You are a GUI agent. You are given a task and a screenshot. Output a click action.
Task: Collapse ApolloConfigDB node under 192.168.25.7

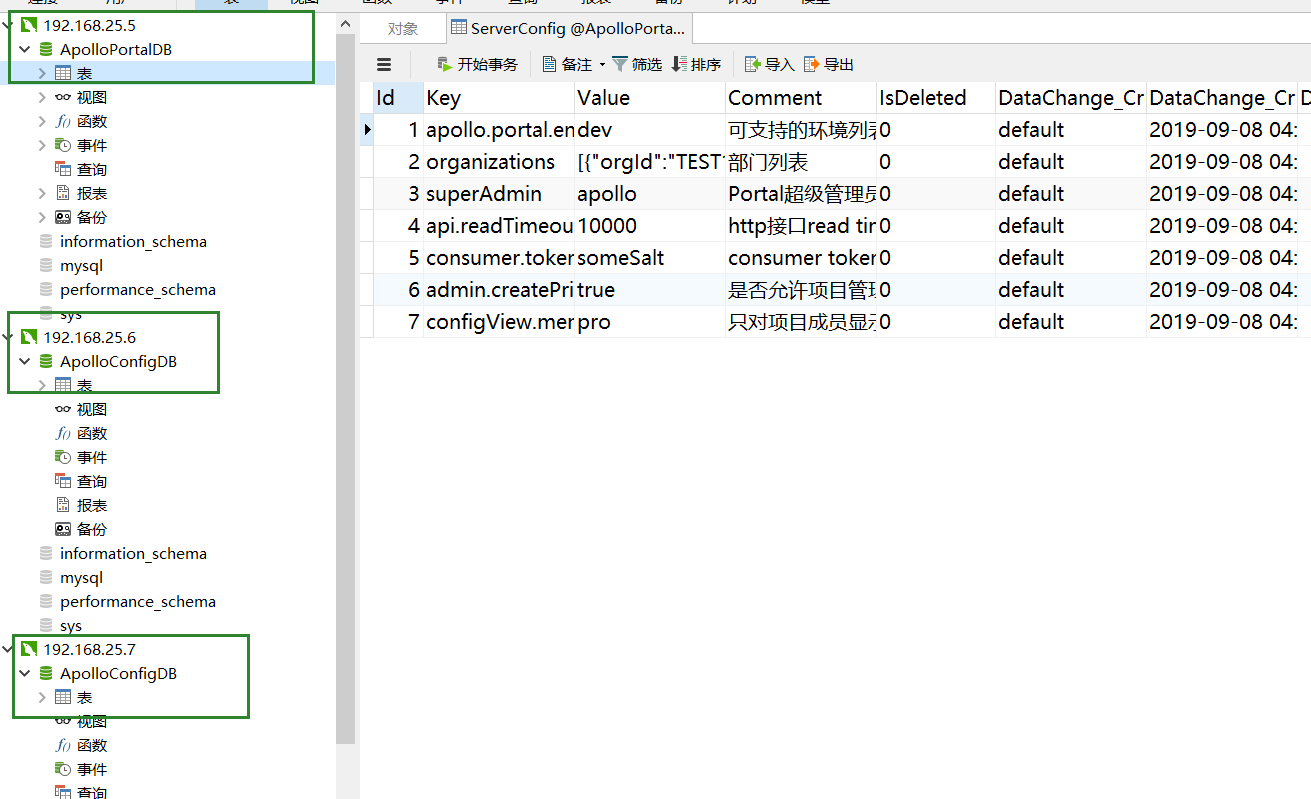tap(25, 673)
